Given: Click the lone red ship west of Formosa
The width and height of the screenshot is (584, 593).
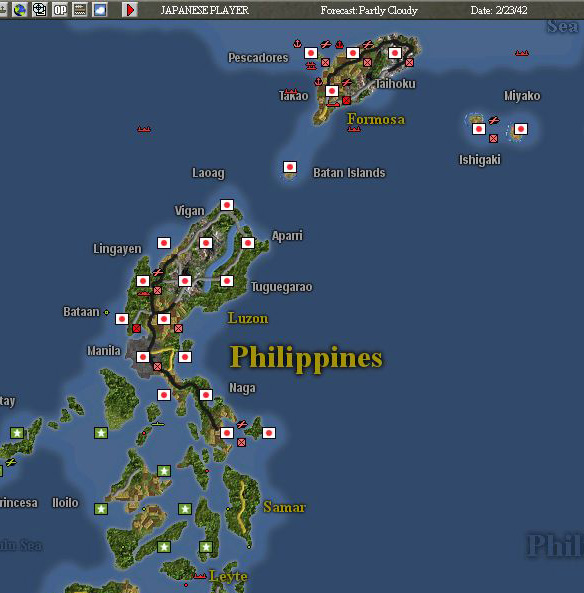Looking at the screenshot, I should click(144, 129).
